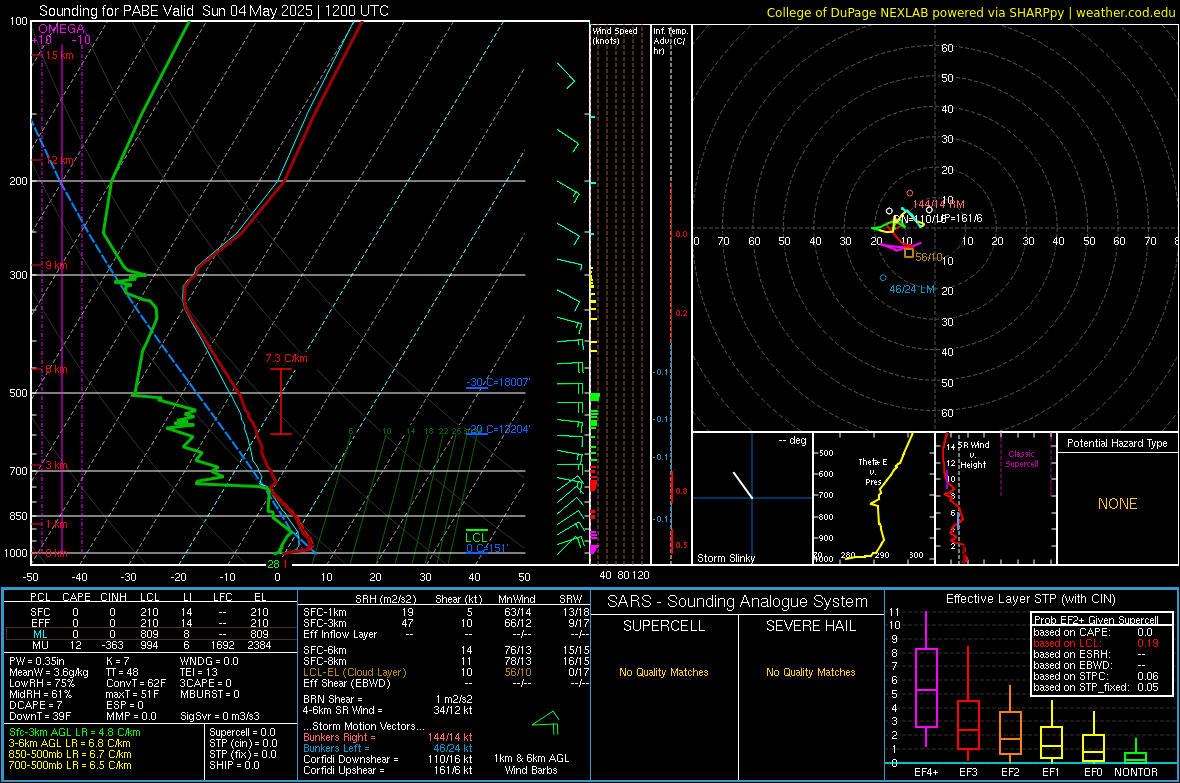
Task: Click the '144/14 RM' hodograph label
Action: coord(938,204)
